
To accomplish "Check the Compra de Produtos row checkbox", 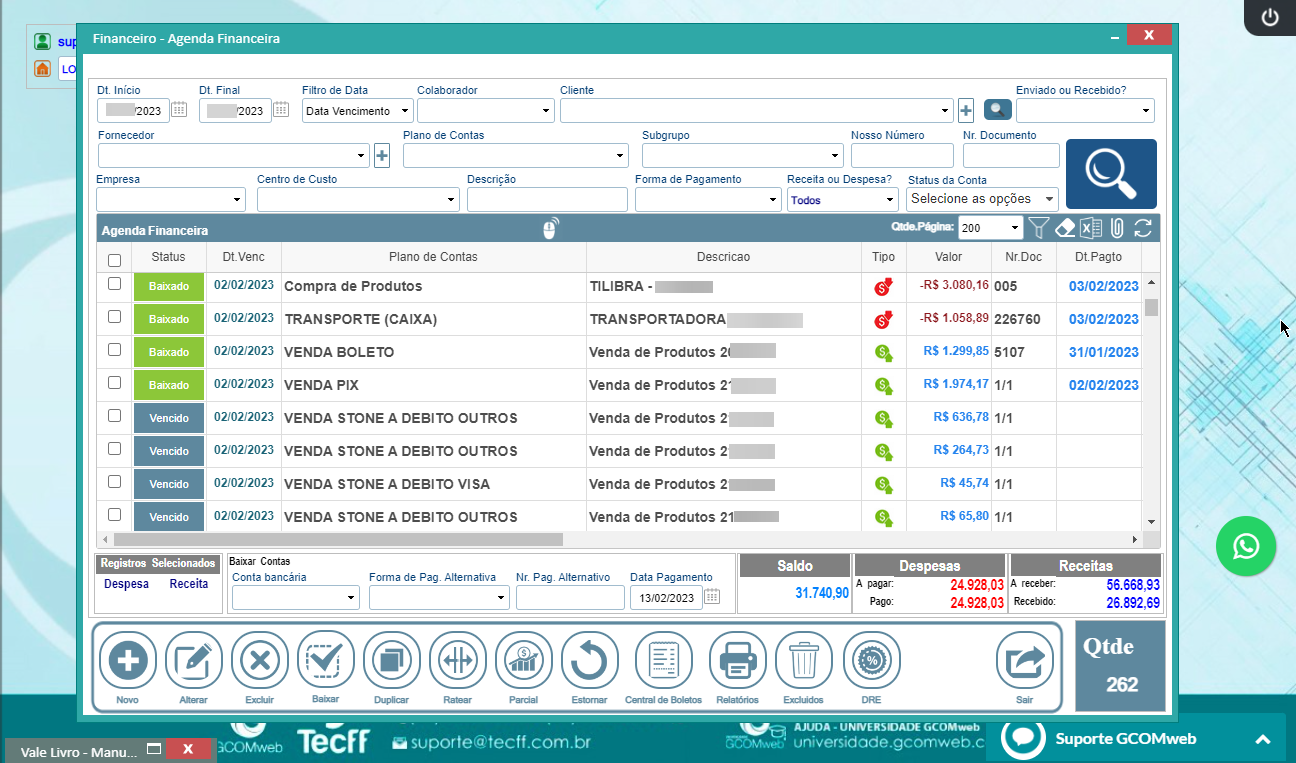I will click(114, 284).
